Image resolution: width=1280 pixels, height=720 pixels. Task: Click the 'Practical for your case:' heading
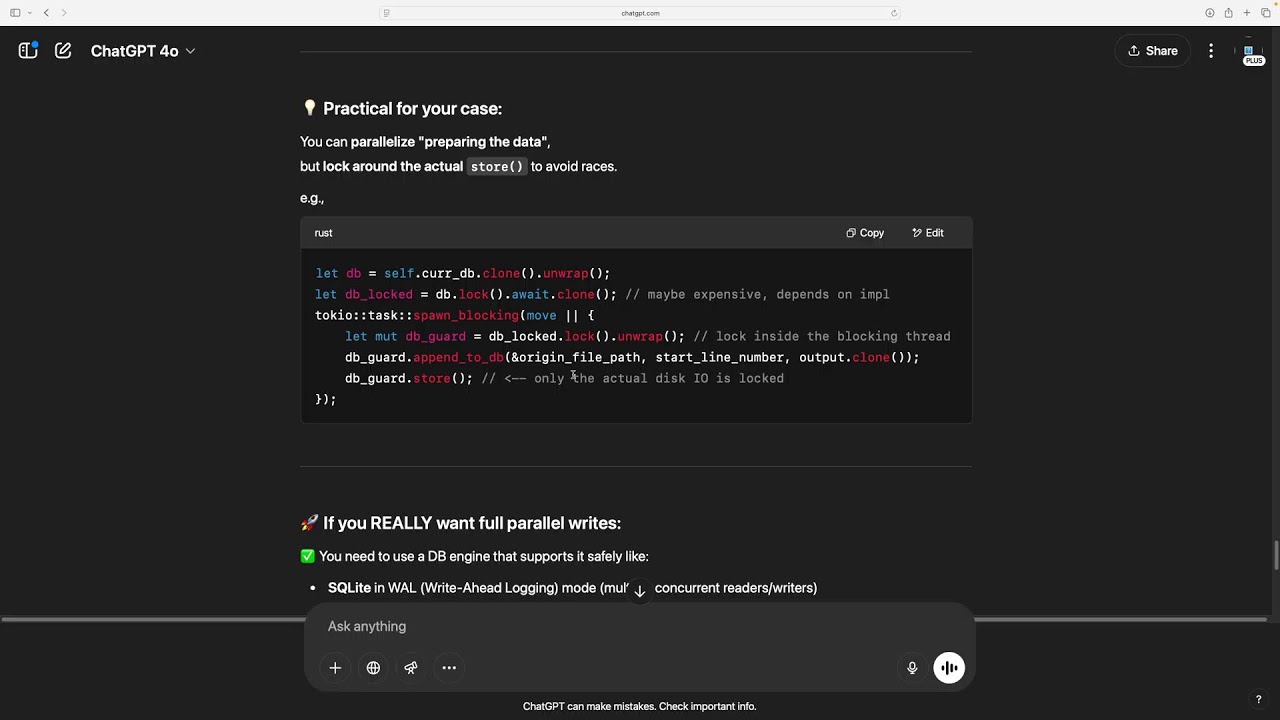point(412,108)
